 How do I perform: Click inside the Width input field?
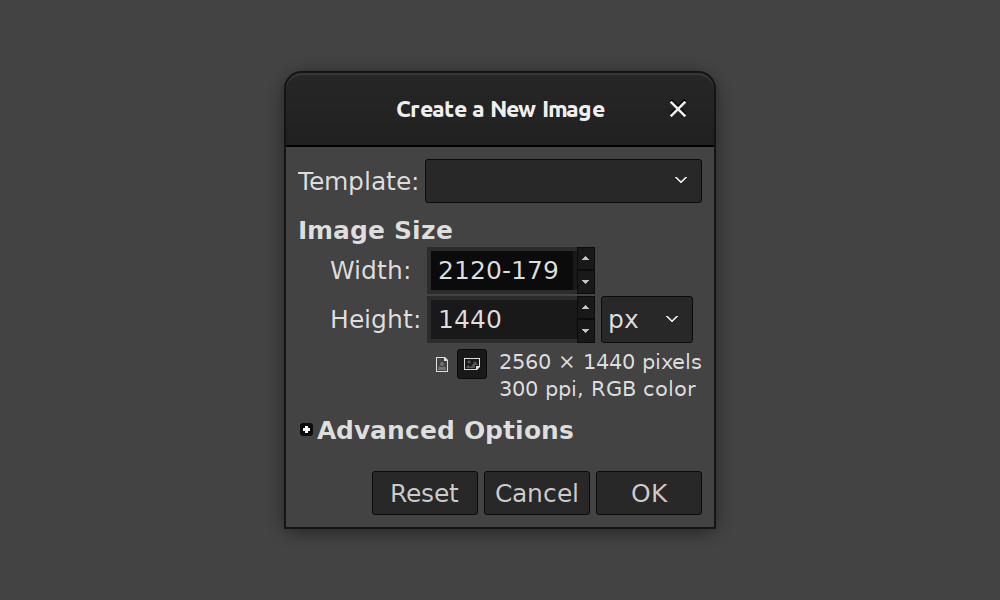point(500,270)
